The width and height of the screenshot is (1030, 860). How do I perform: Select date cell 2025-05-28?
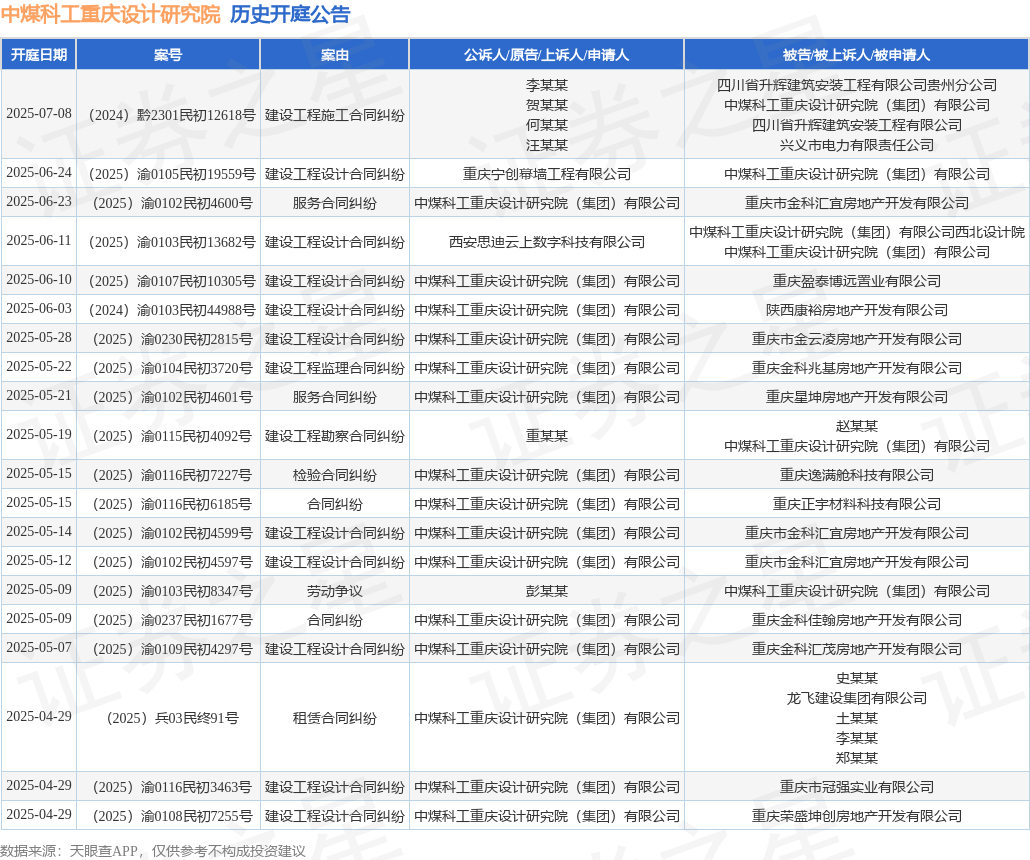[39, 338]
